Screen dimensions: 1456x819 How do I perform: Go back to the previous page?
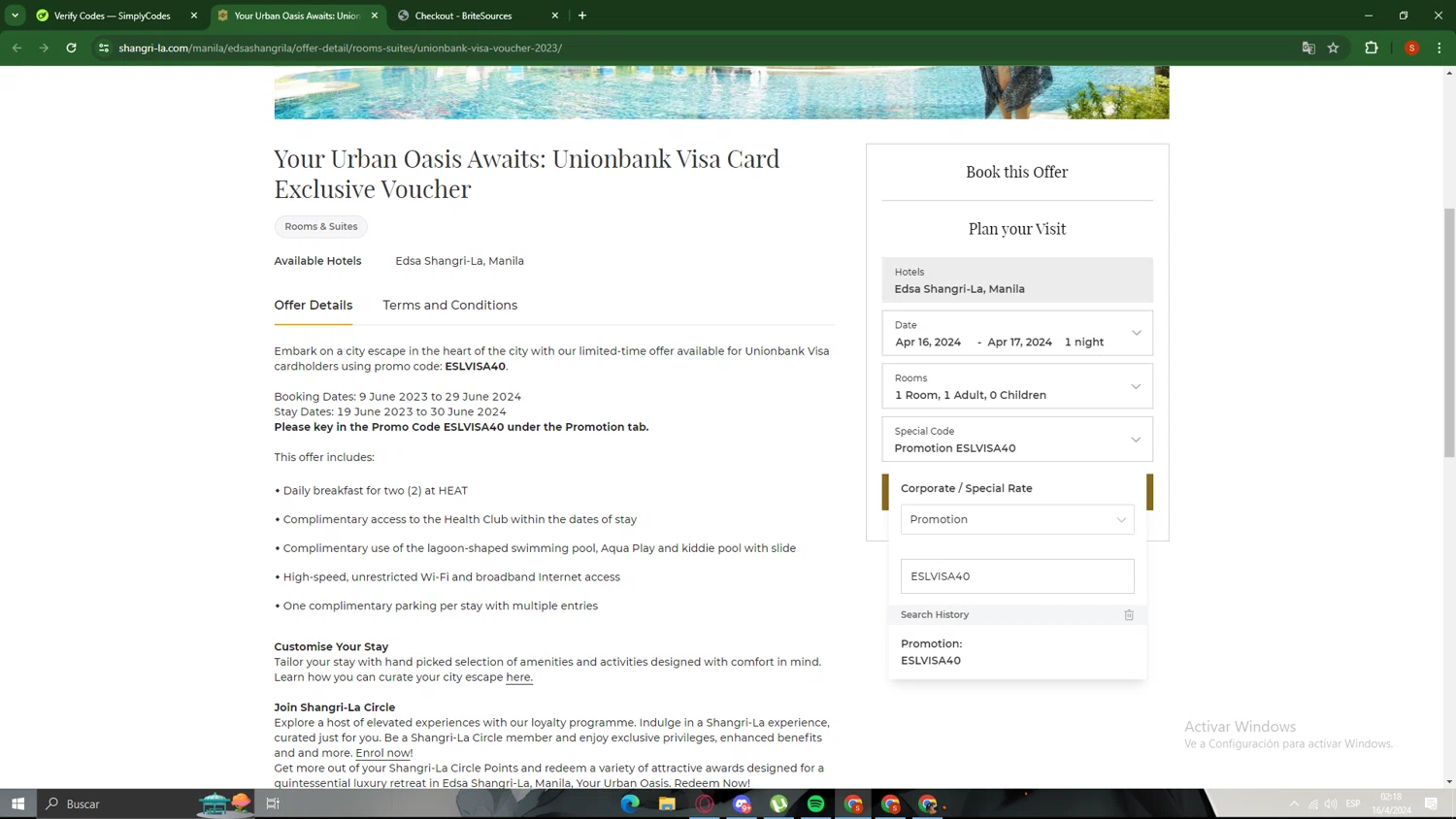(17, 48)
